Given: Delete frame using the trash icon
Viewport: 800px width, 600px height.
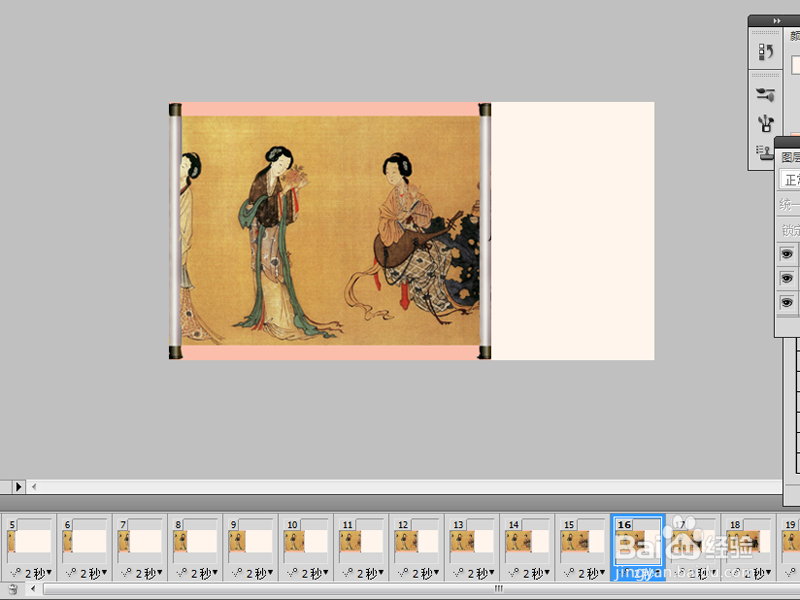Looking at the screenshot, I should (x=13, y=589).
